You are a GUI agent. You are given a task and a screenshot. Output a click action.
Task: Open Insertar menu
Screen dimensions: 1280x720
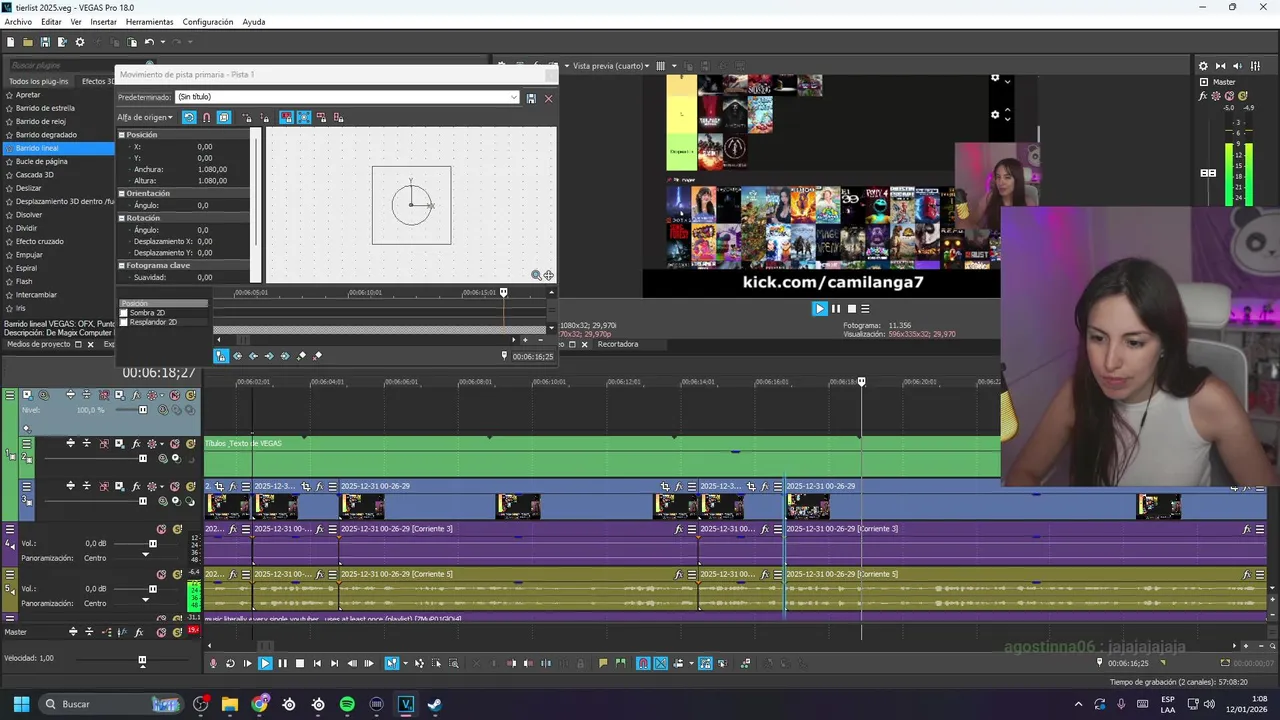[x=103, y=22]
